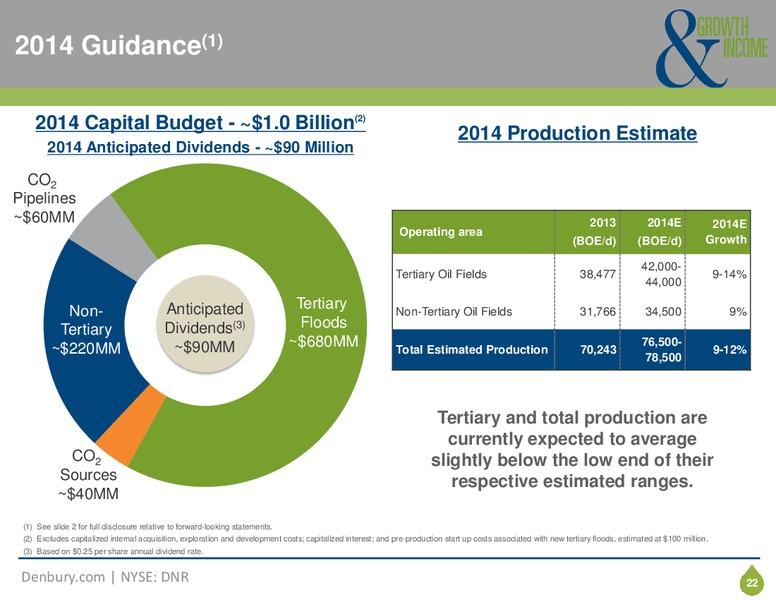The width and height of the screenshot is (776, 600).
Task: Click the 76,500-78,500 total cell
Action: click(x=662, y=350)
